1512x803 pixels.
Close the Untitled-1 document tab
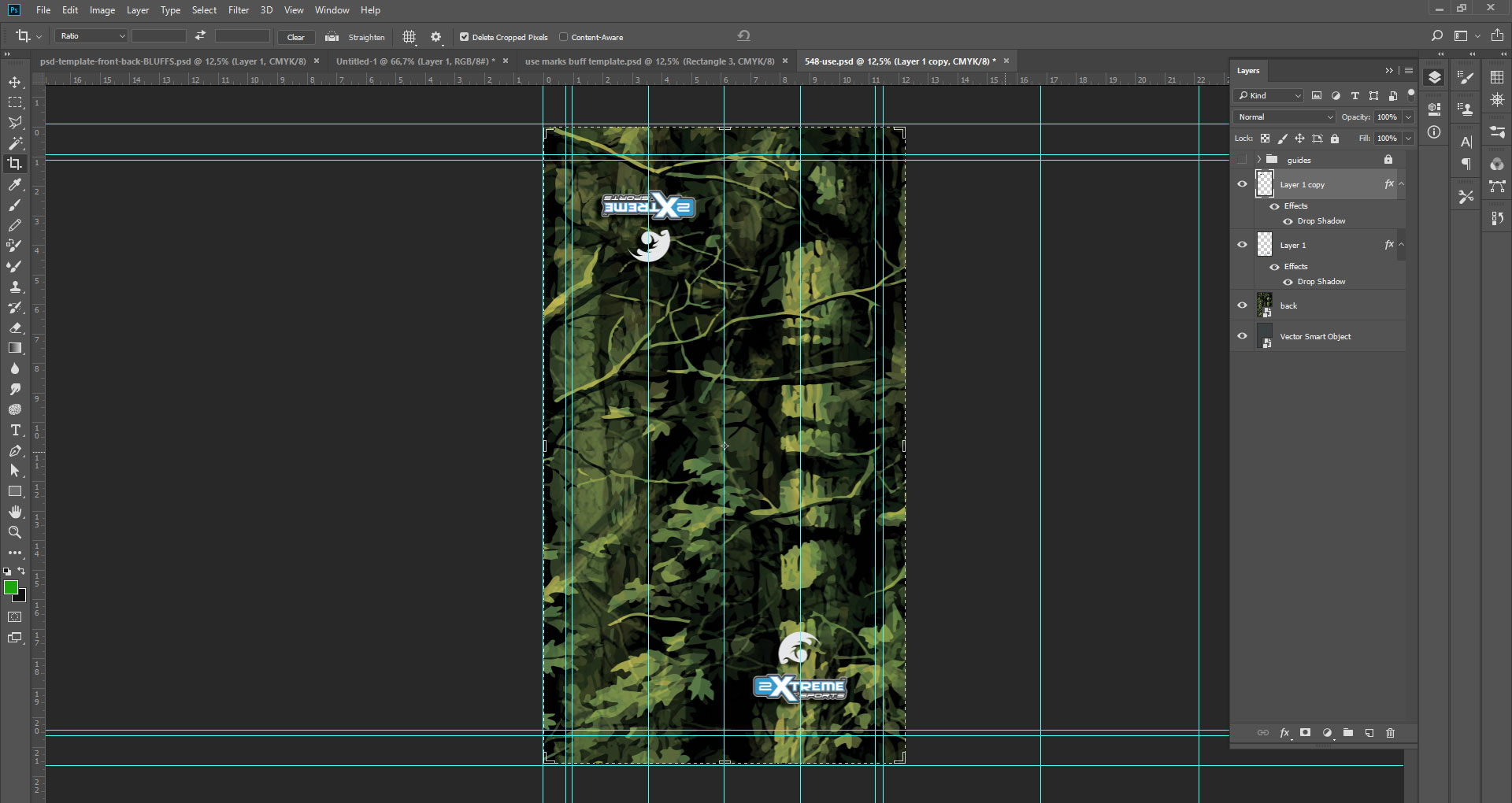[506, 61]
